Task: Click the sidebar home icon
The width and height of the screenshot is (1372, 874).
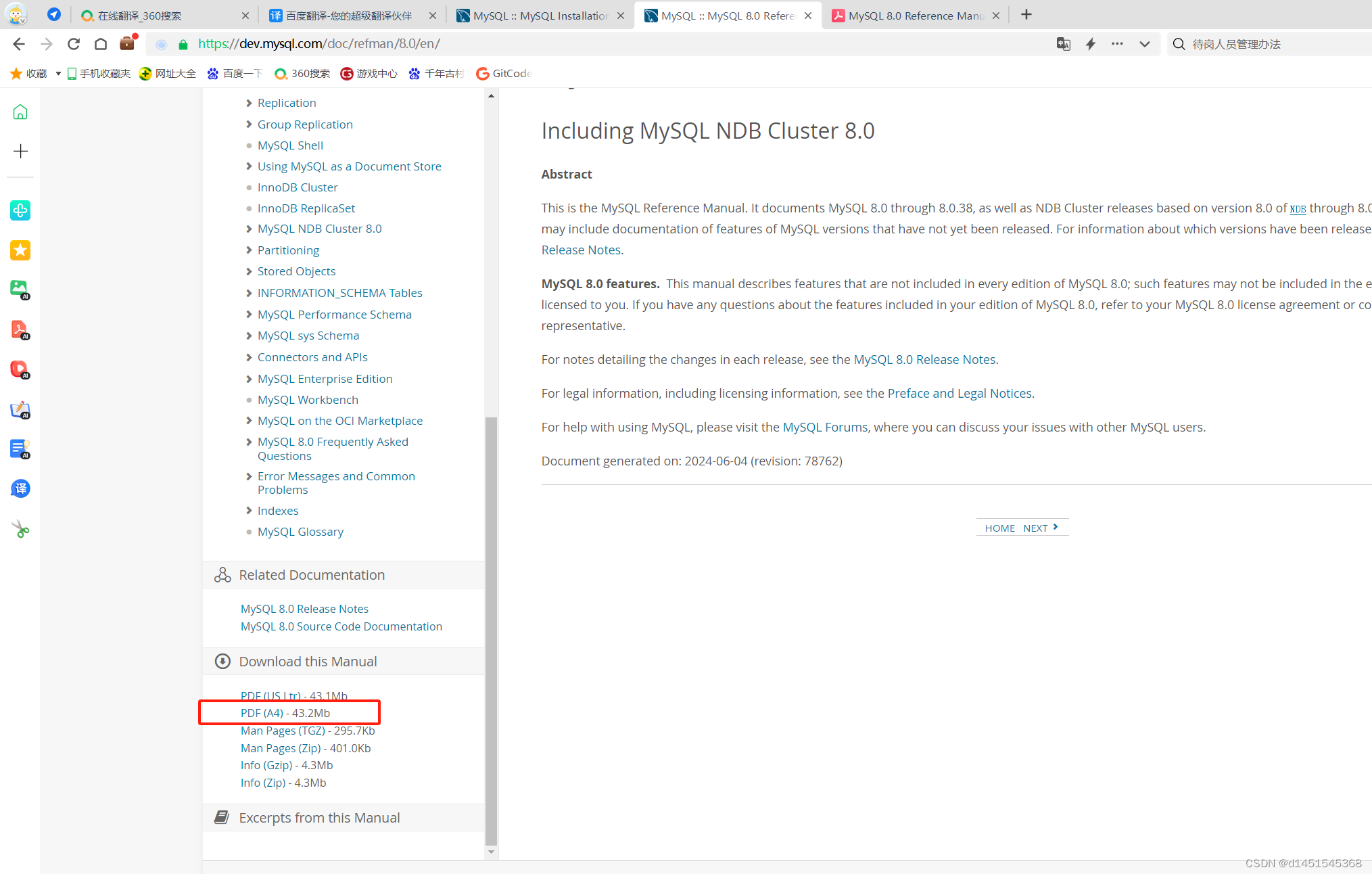Action: tap(20, 112)
